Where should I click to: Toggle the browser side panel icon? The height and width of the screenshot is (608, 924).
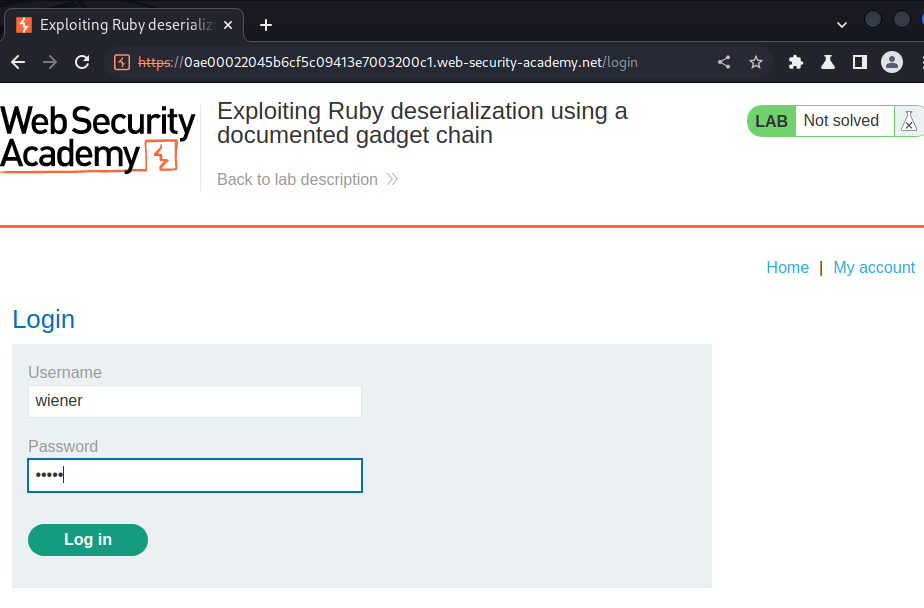pyautogui.click(x=860, y=62)
